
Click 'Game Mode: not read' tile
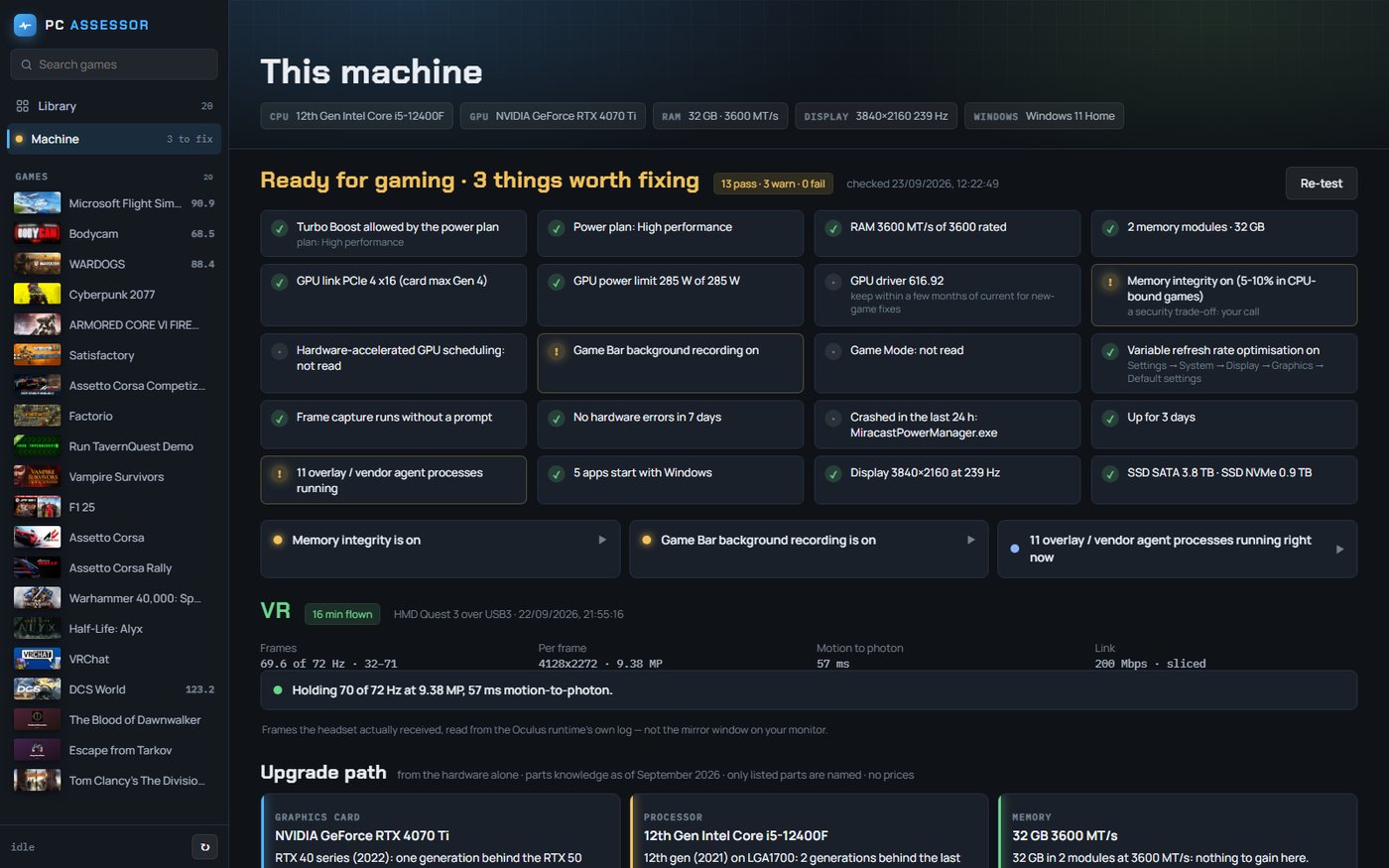click(947, 363)
